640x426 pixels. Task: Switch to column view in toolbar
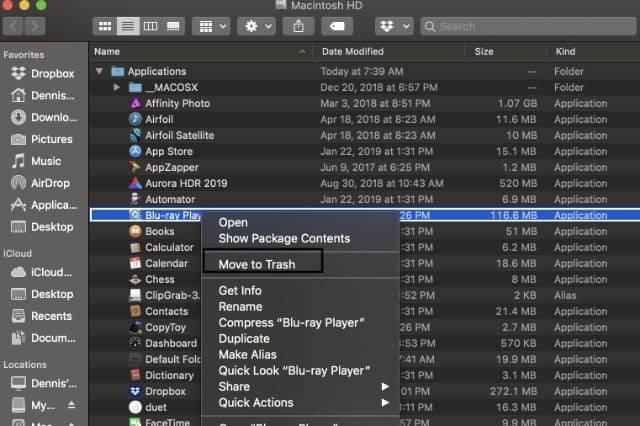[150, 26]
